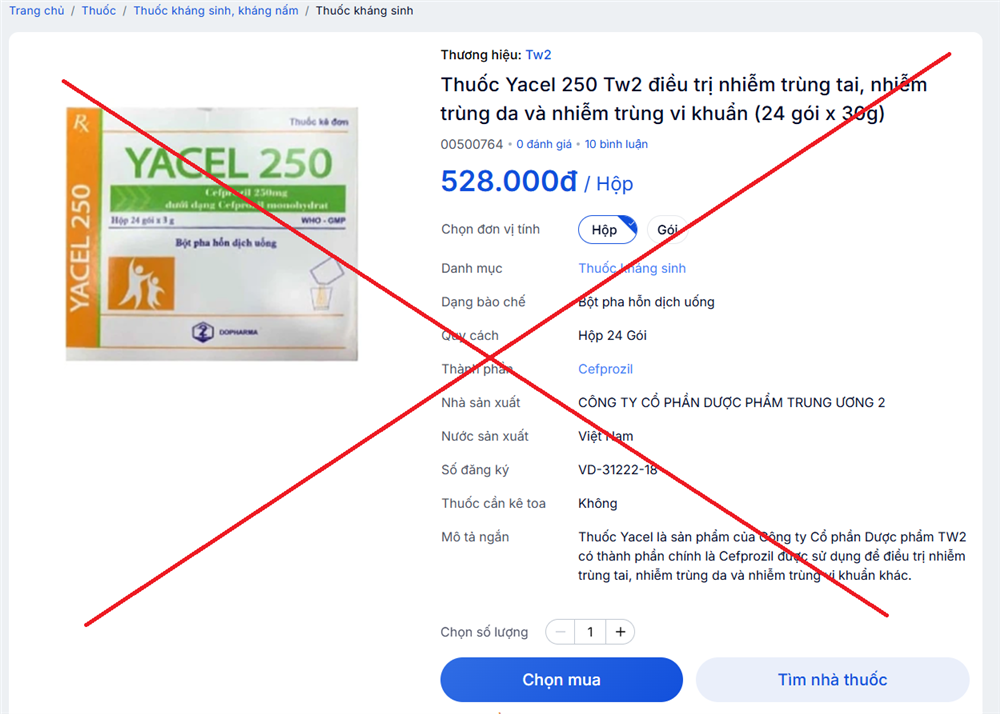Select the Gói unit option
Screen dimensions: 1000x714
tap(667, 230)
